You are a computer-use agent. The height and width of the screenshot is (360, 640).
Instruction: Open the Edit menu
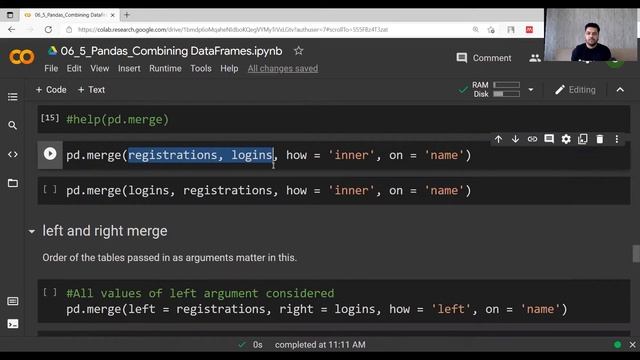(74, 69)
